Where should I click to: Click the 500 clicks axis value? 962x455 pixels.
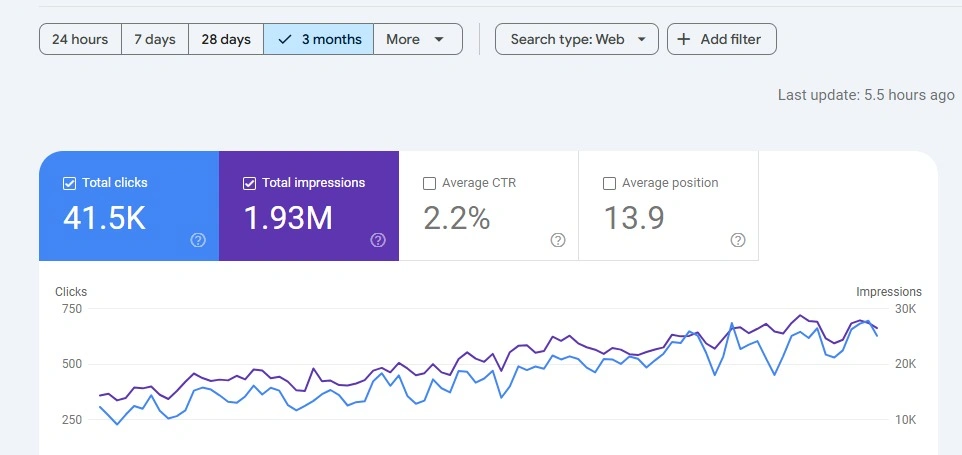point(72,364)
